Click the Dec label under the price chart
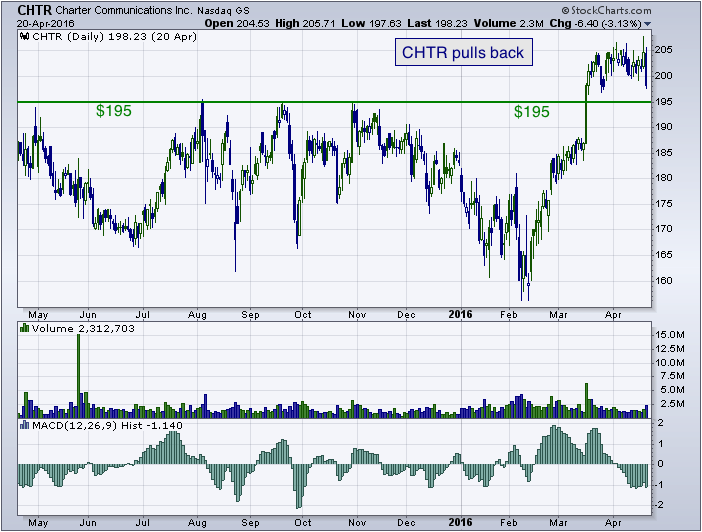Viewport: 702px width, 532px height. tap(407, 315)
